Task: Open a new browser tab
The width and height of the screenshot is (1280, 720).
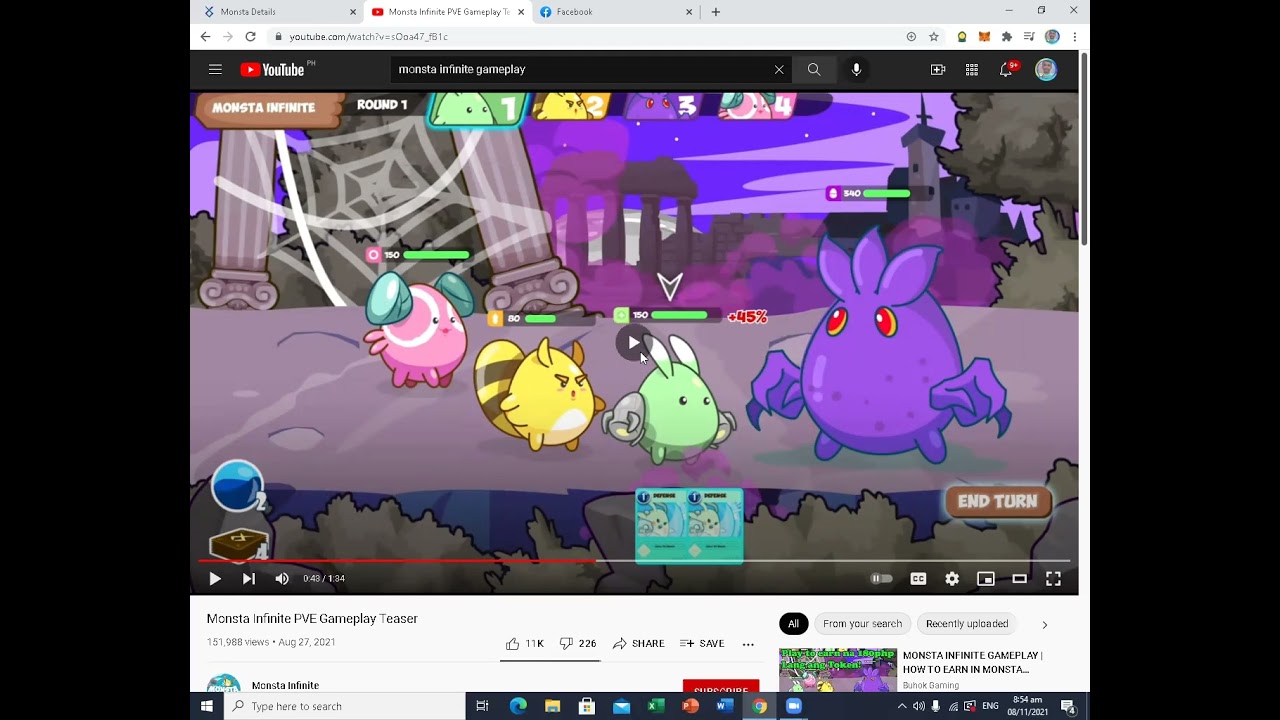Action: pyautogui.click(x=715, y=12)
